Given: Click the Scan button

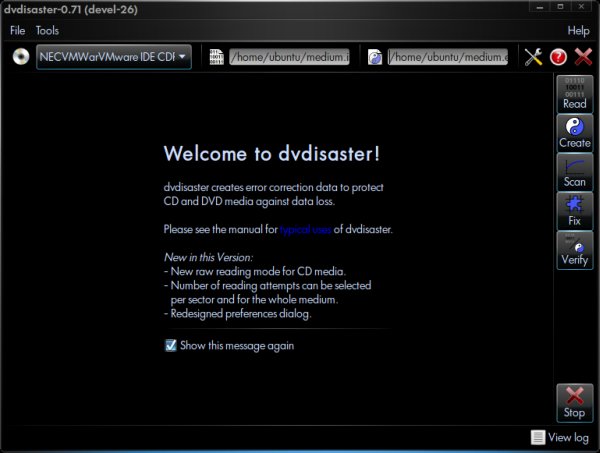Looking at the screenshot, I should 575,172.
